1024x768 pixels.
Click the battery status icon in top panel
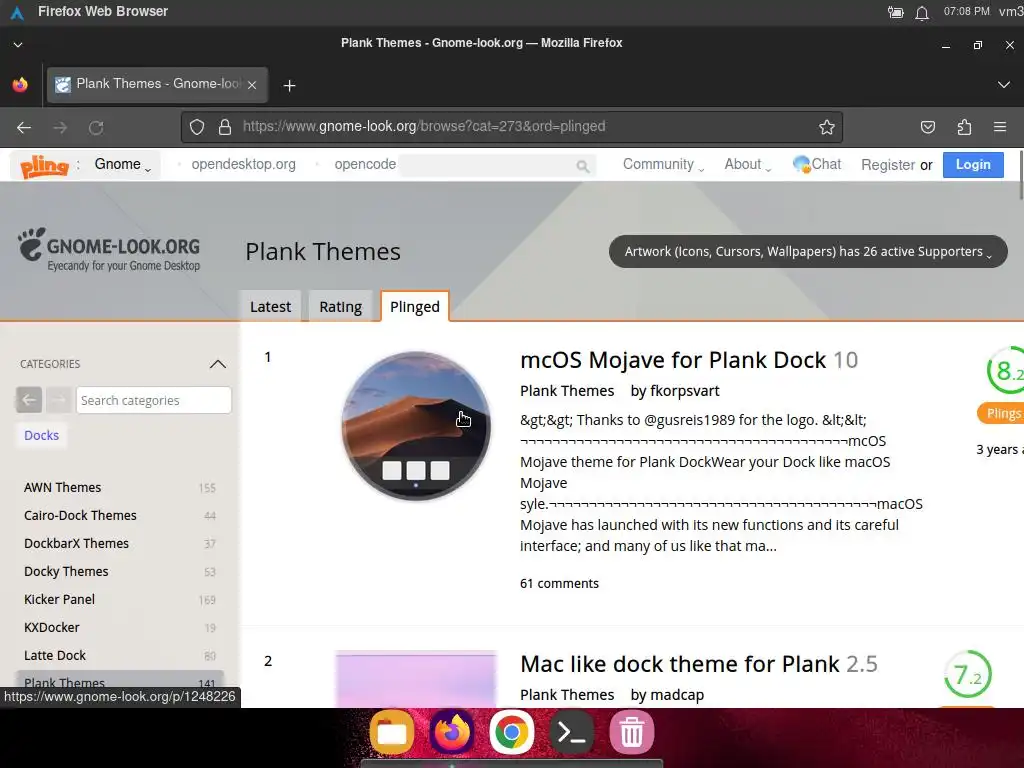pyautogui.click(x=895, y=12)
